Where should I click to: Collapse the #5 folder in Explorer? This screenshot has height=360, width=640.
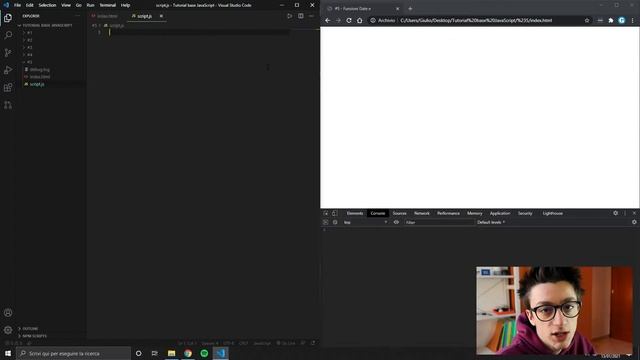29,62
